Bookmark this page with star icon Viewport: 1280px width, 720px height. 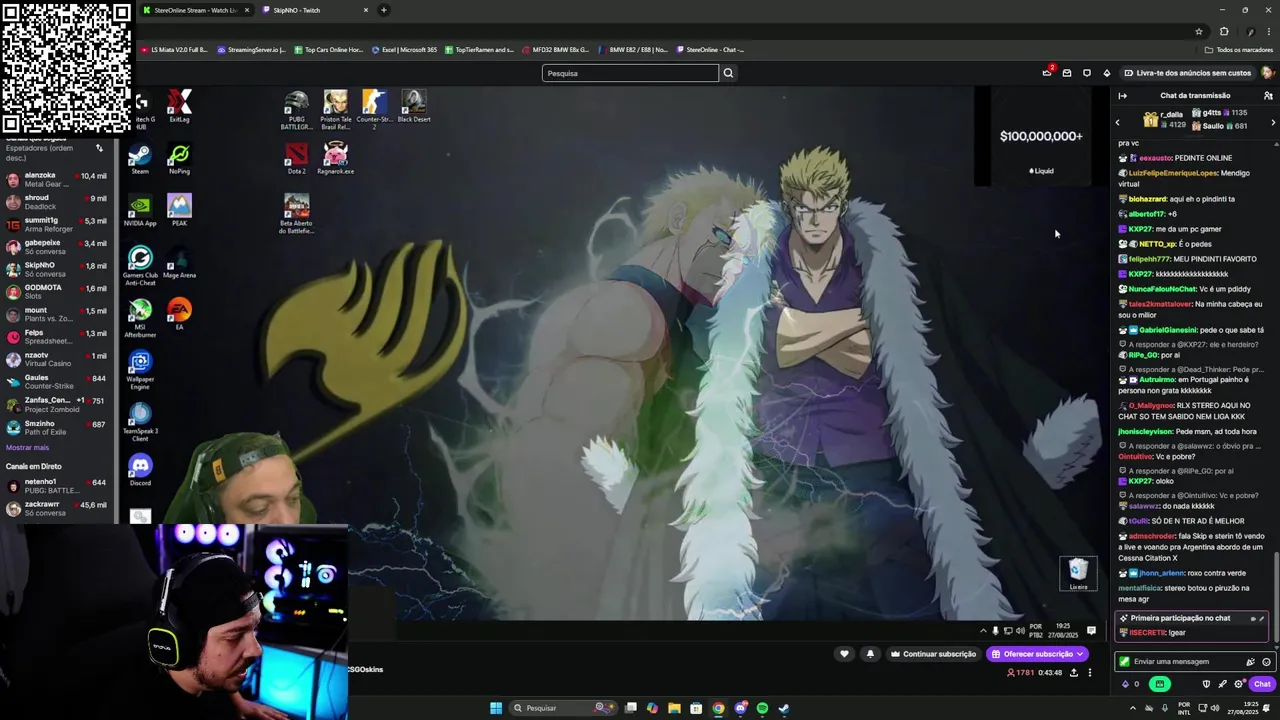[x=1199, y=31]
